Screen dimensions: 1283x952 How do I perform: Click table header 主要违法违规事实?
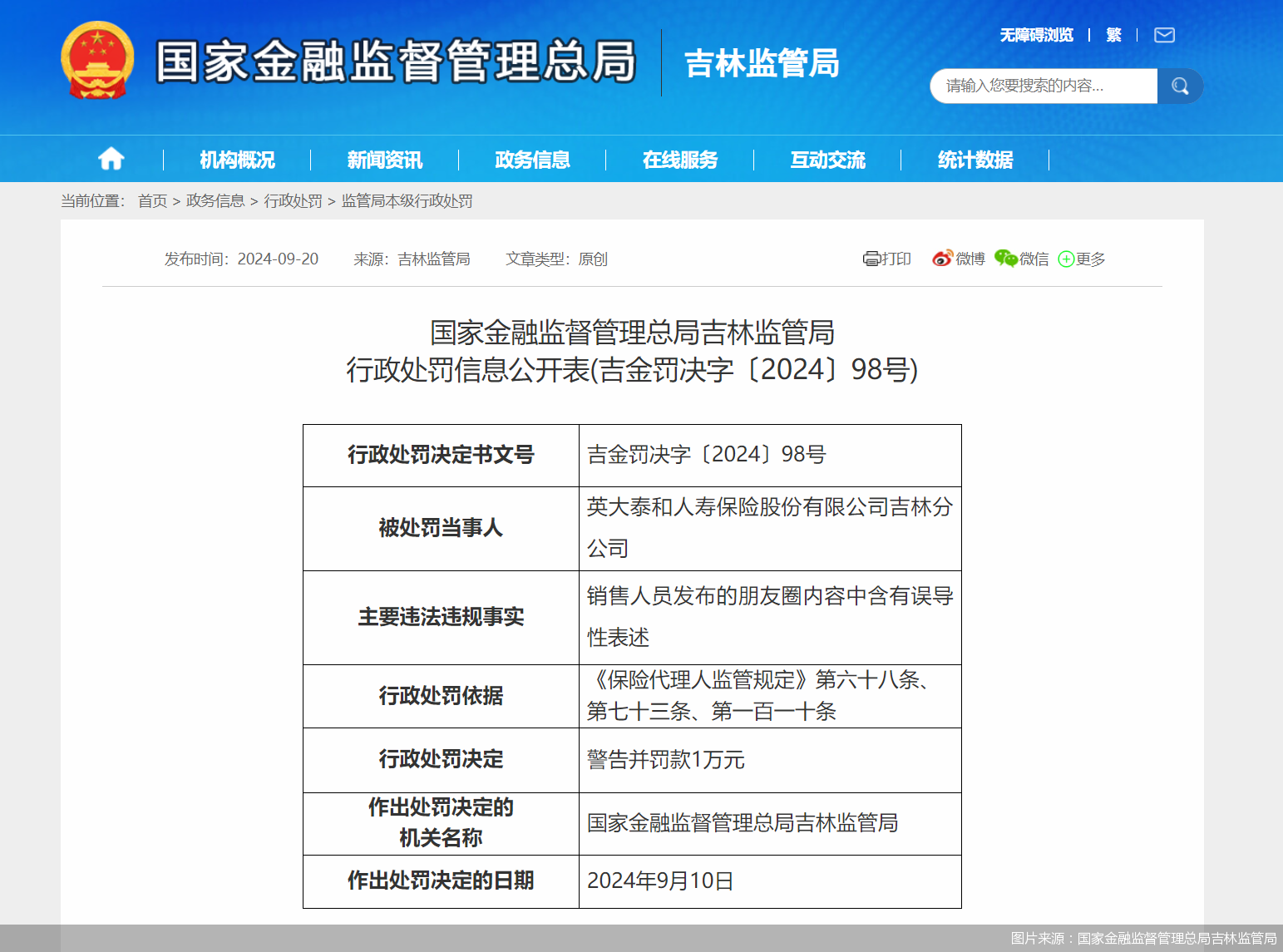point(441,617)
